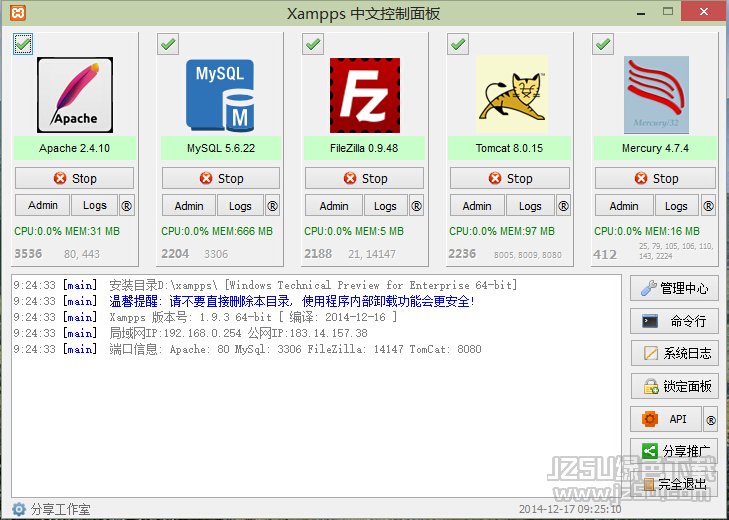The image size is (729, 520).
Task: Click MySQL CPU MEM:666 MB status
Action: (x=217, y=231)
